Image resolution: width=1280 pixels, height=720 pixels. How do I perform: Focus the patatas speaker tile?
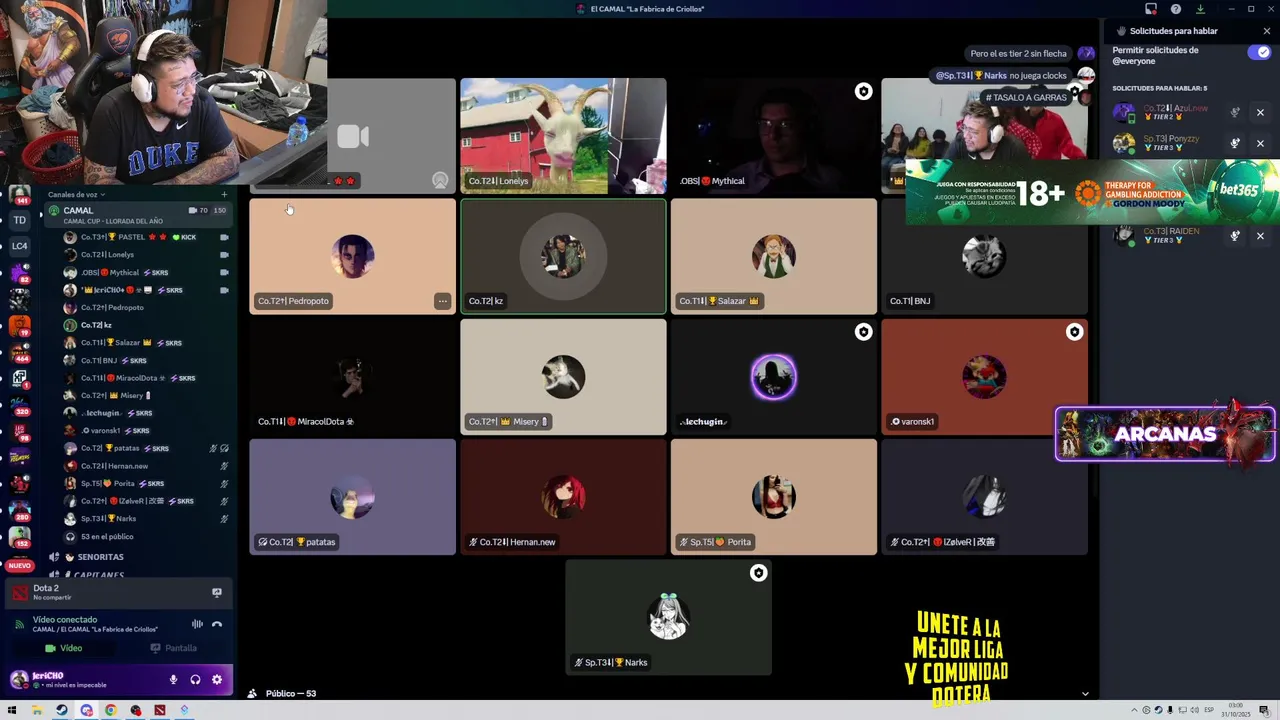coord(352,497)
